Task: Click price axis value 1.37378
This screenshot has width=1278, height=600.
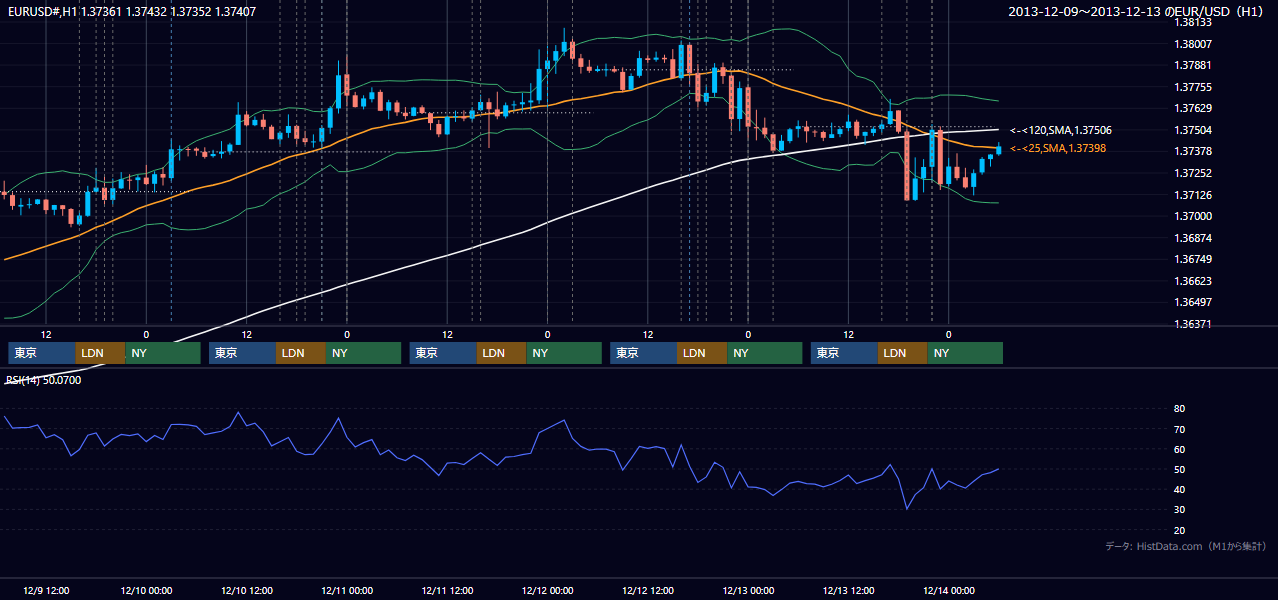Action: click(x=1194, y=152)
